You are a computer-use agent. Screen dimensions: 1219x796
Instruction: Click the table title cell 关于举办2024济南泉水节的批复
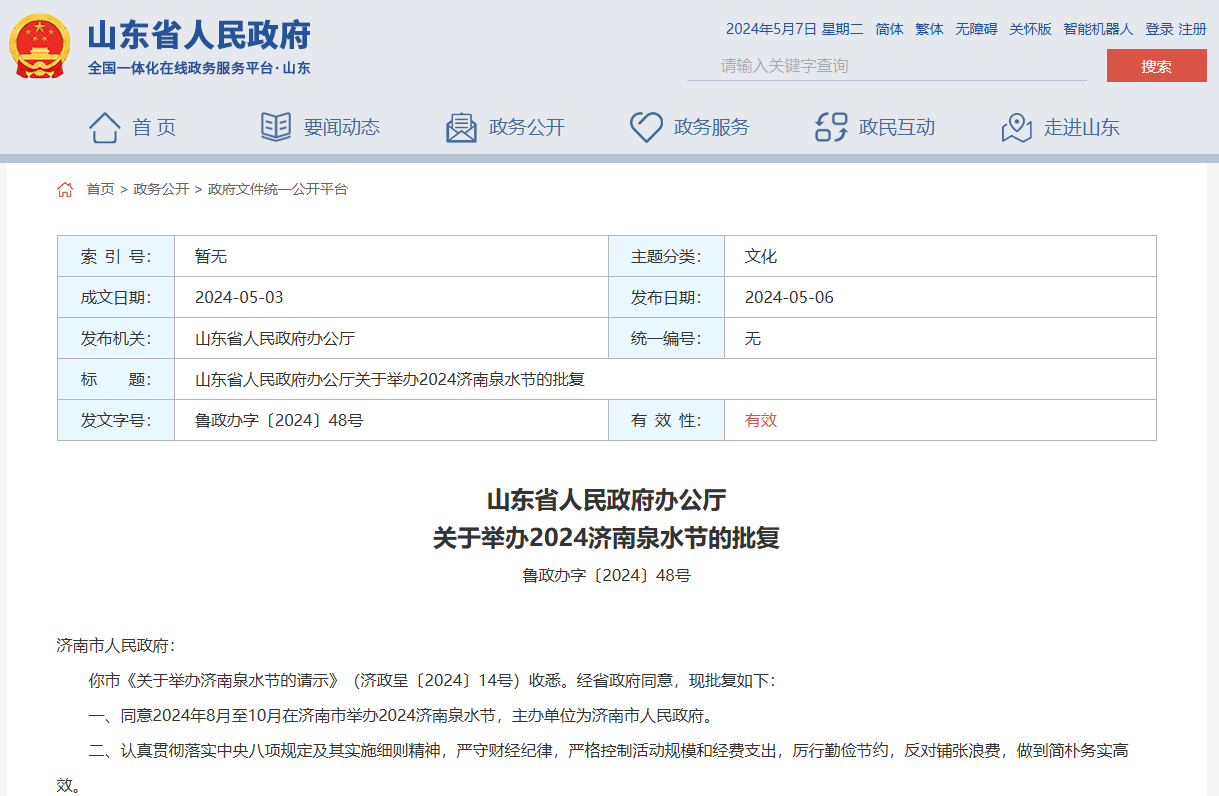tap(390, 380)
